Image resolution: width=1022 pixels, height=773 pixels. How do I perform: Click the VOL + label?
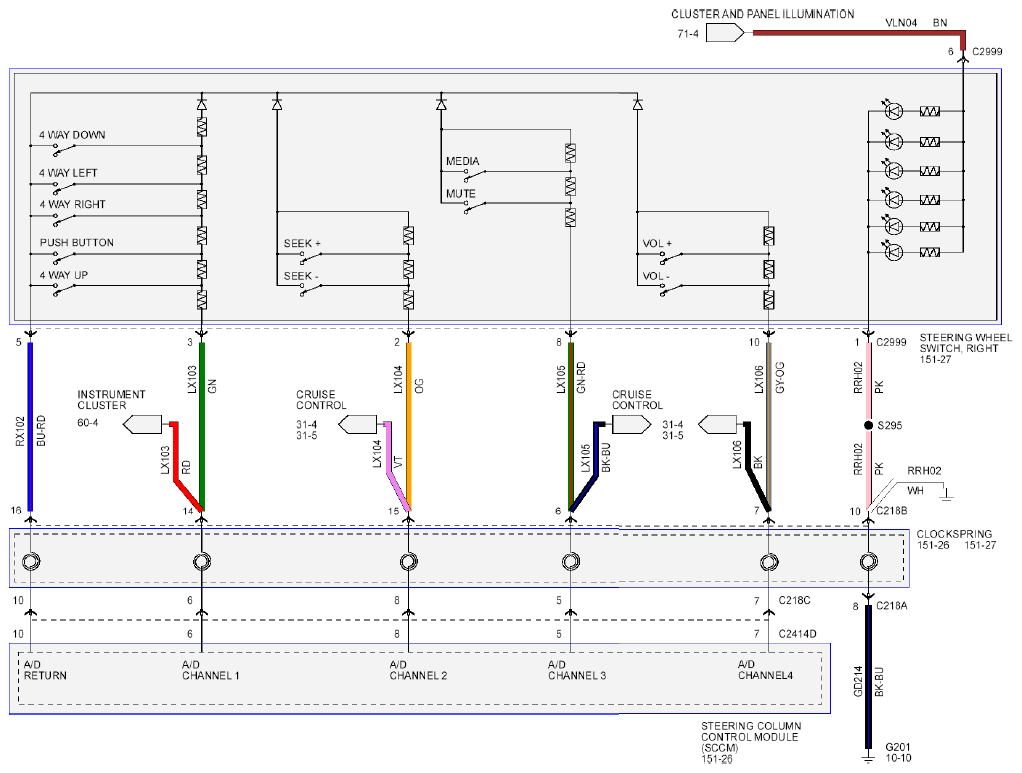[657, 244]
